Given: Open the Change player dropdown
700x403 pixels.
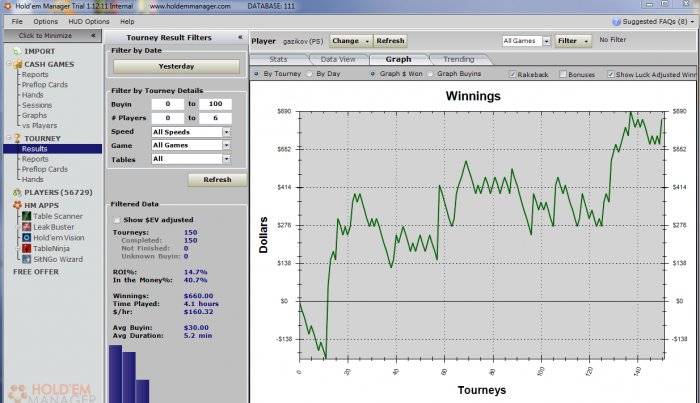Looking at the screenshot, I should (x=351, y=41).
